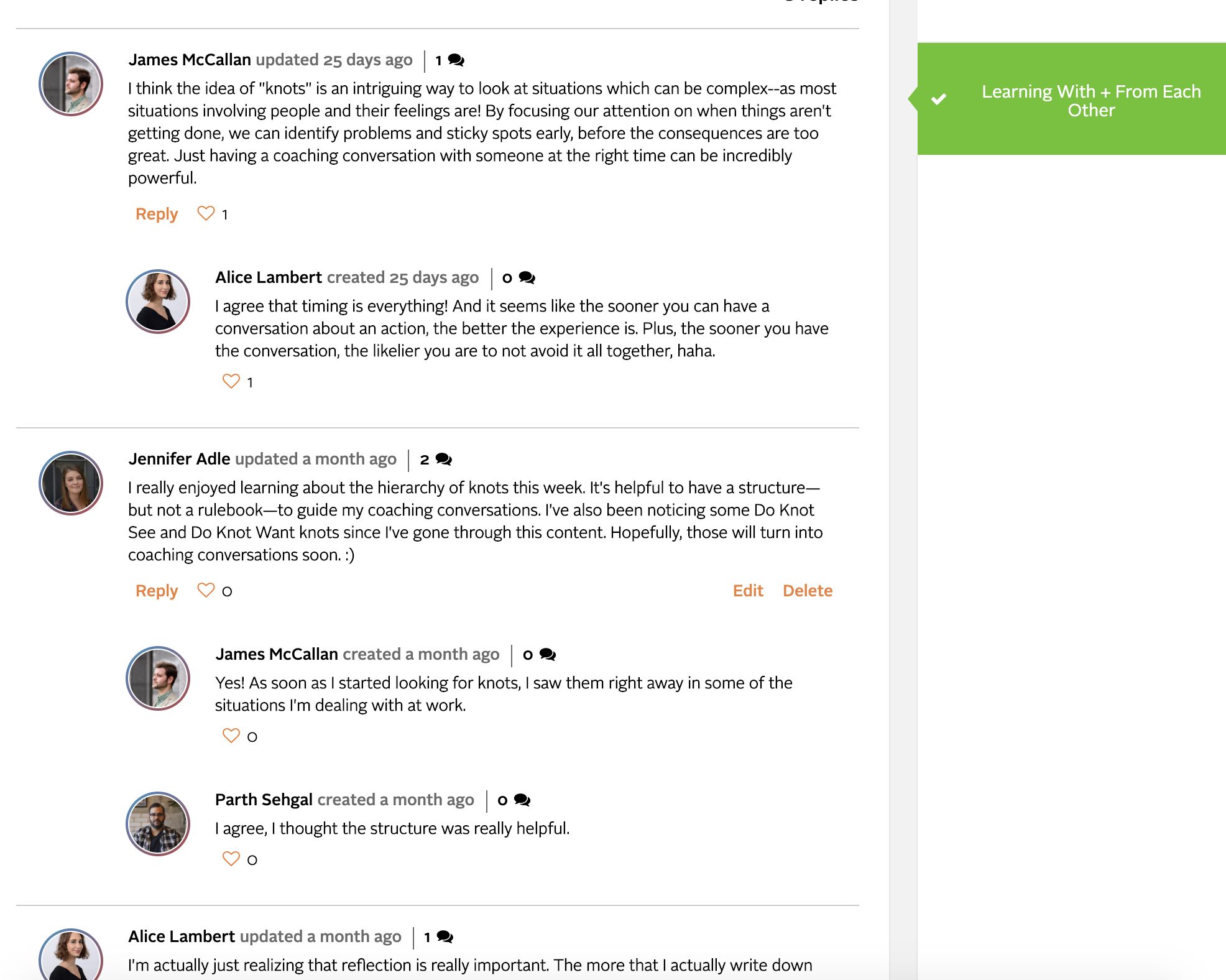The height and width of the screenshot is (980, 1226).
Task: Reply to Jennifer Adle's comment
Action: point(157,591)
